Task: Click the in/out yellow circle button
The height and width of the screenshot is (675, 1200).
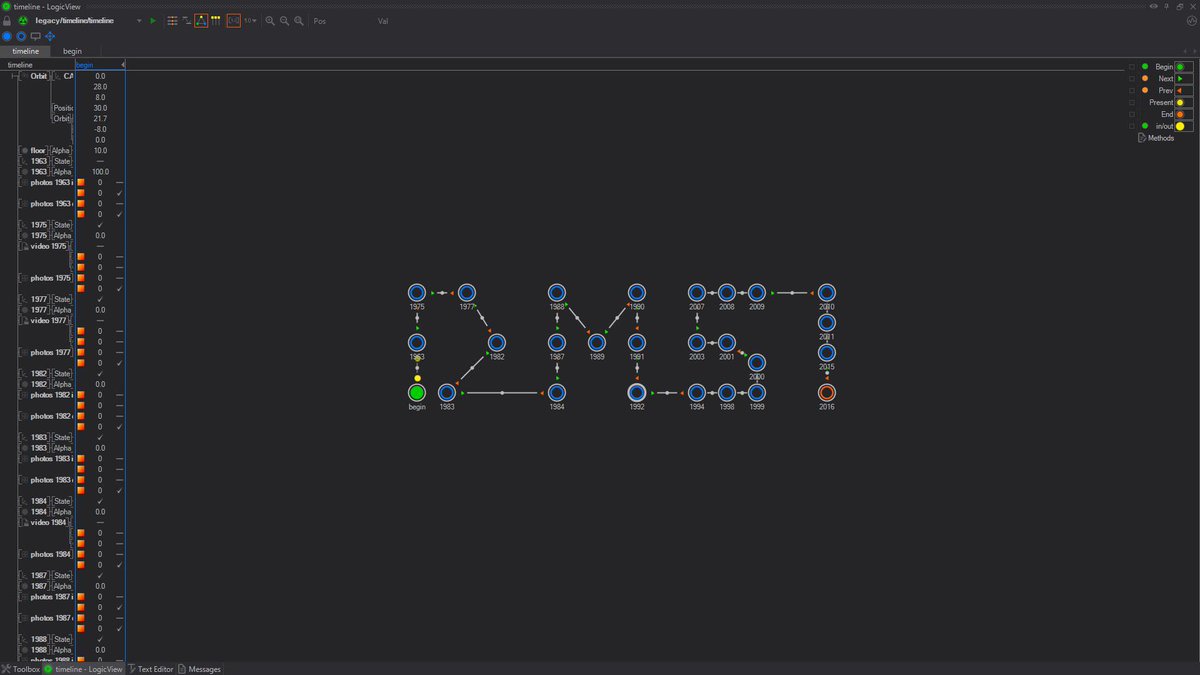Action: point(1184,126)
